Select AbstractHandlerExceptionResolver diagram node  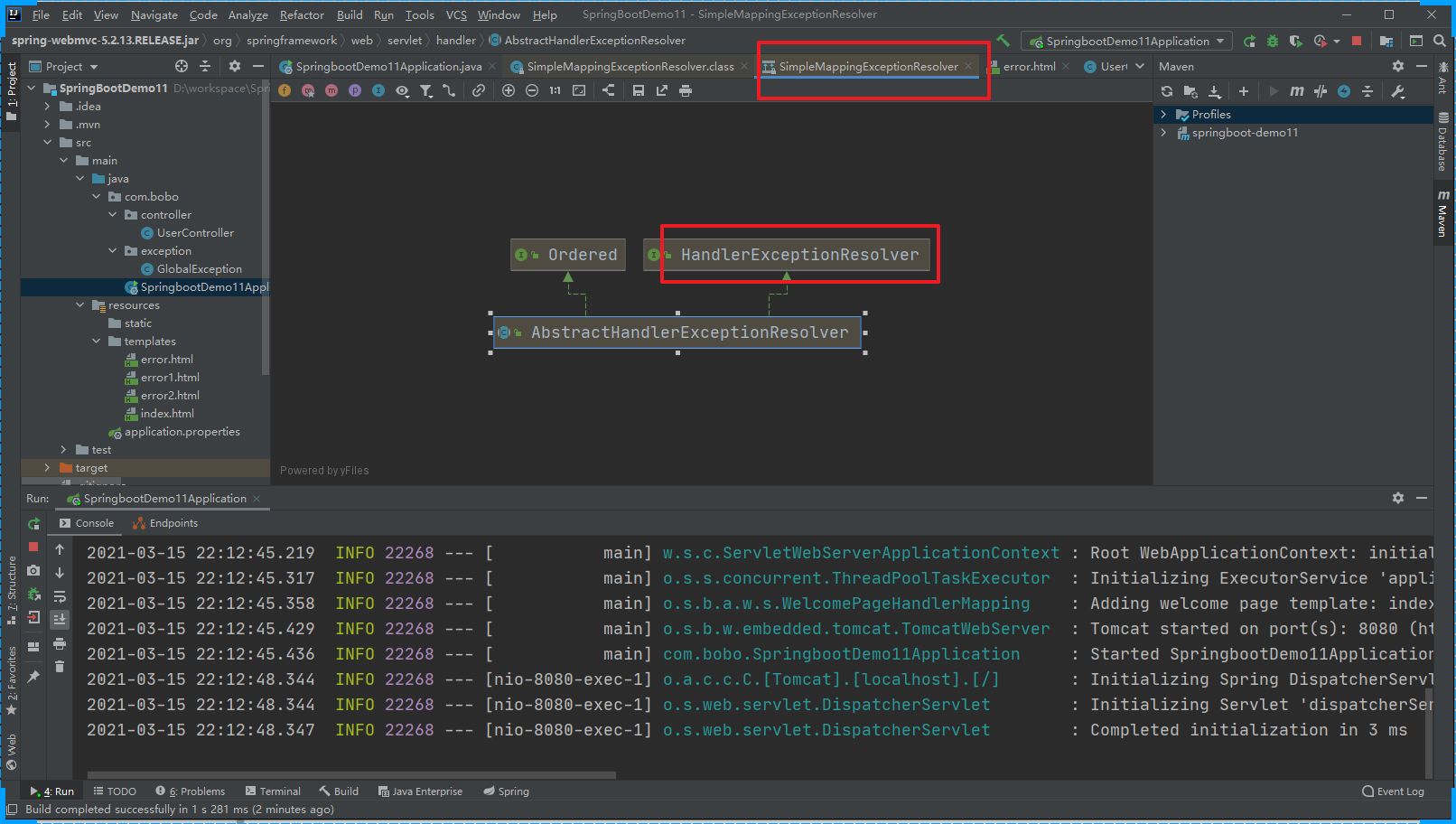point(677,332)
